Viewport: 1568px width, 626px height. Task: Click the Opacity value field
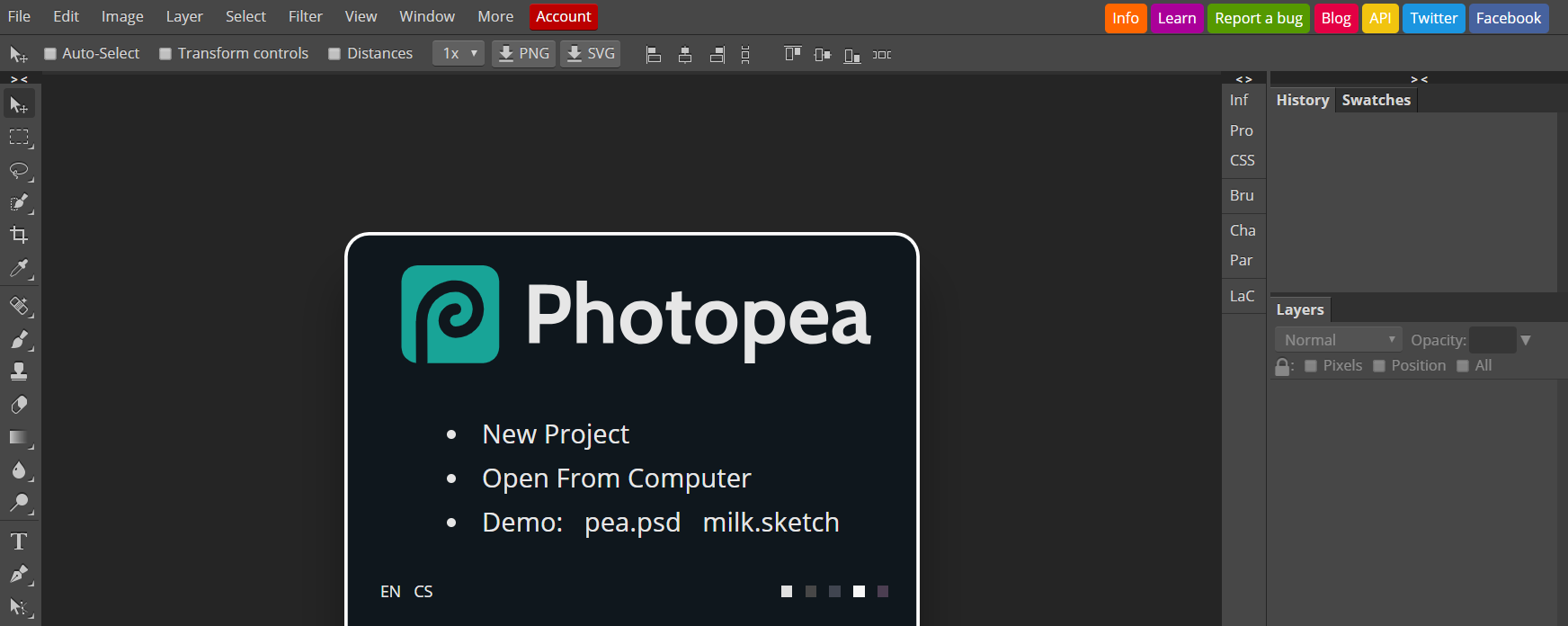tap(1492, 340)
